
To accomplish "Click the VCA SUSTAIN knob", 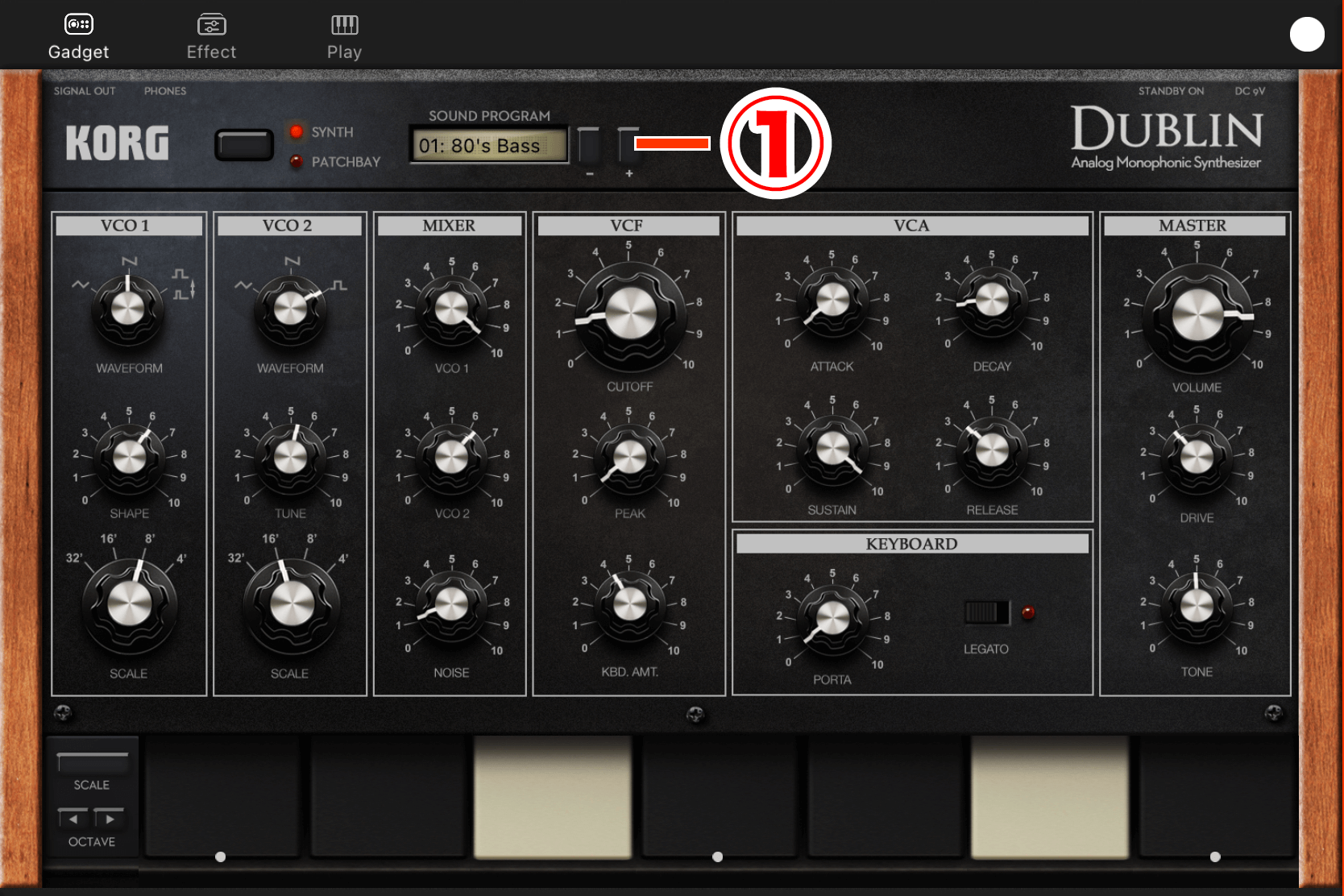I will click(x=832, y=449).
